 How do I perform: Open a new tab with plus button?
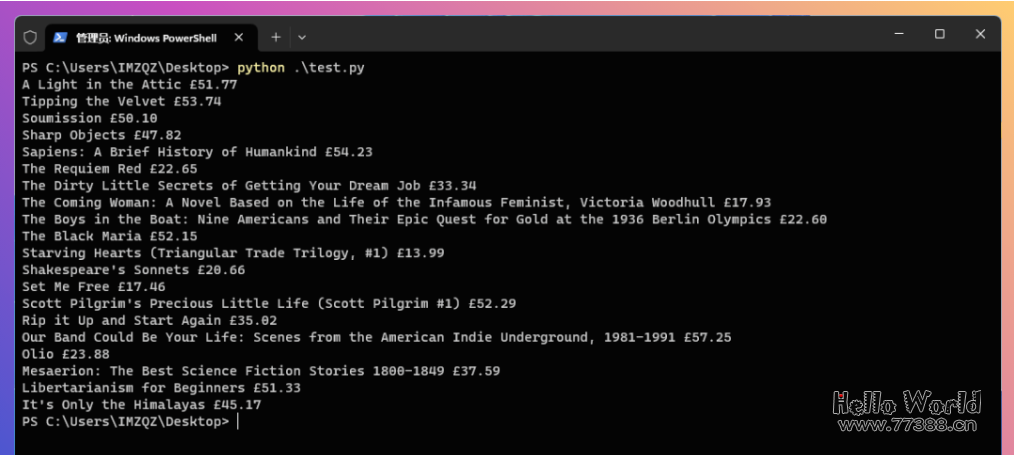tap(276, 37)
